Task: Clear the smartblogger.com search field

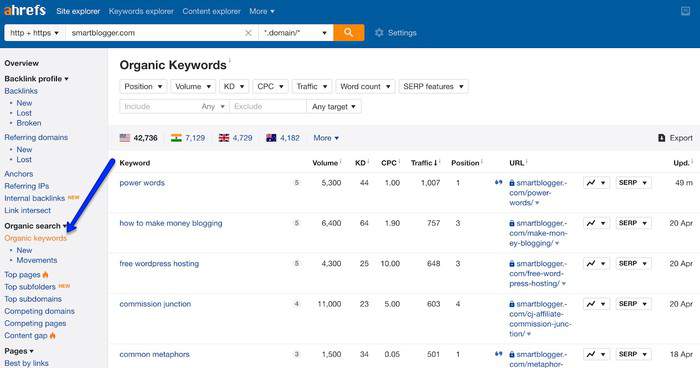Action: 248,33
